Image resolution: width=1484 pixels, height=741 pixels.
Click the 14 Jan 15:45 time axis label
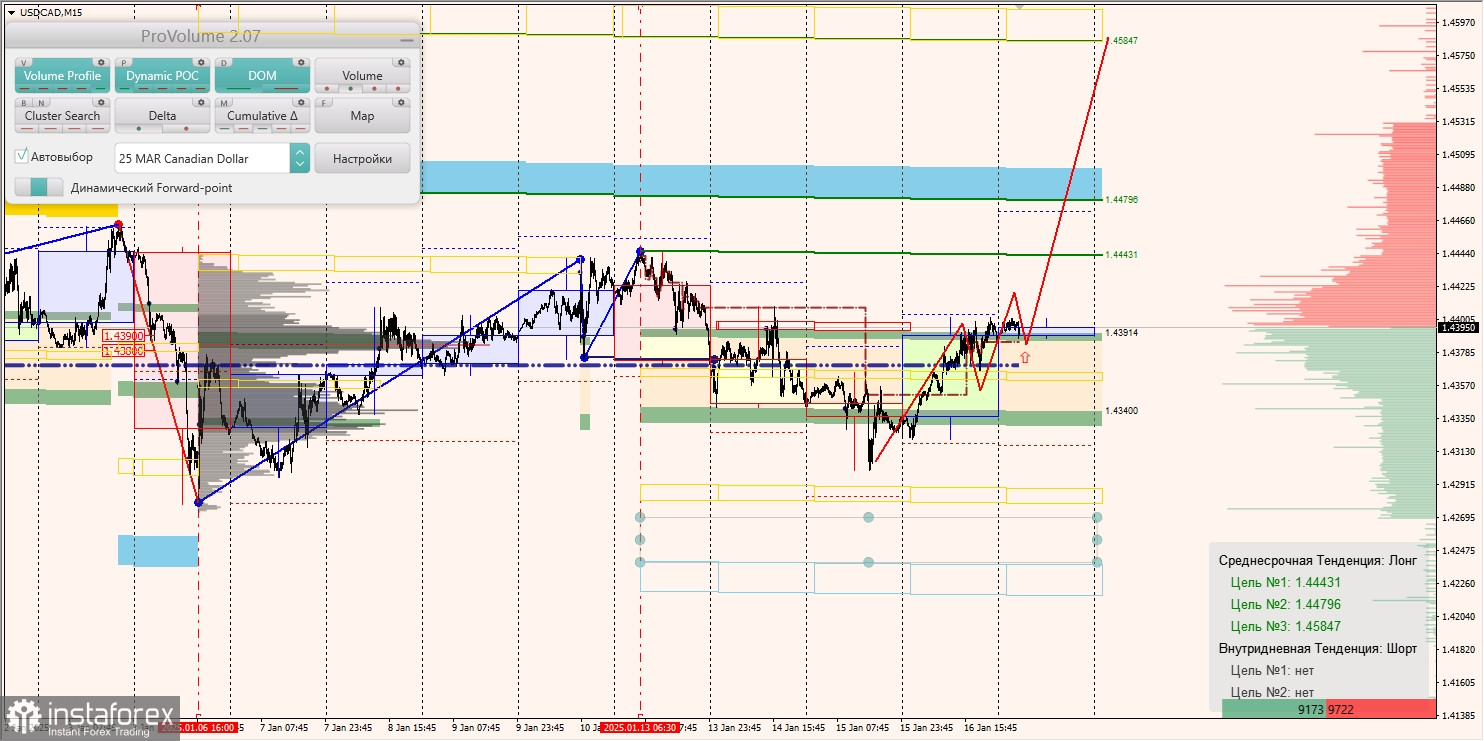798,728
